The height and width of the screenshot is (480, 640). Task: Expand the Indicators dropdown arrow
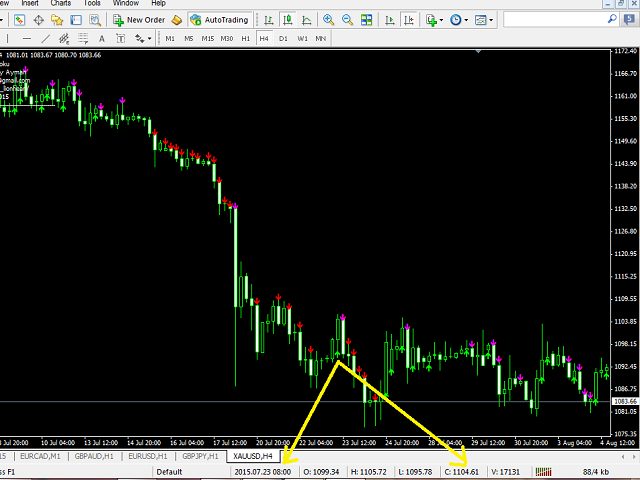(x=441, y=20)
